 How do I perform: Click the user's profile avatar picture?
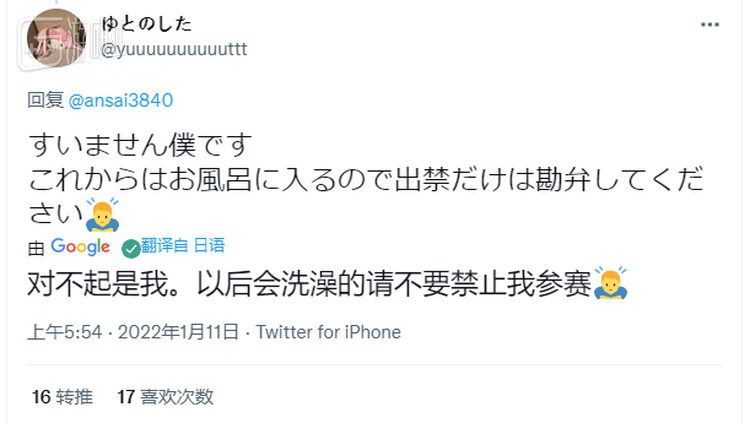click(56, 39)
